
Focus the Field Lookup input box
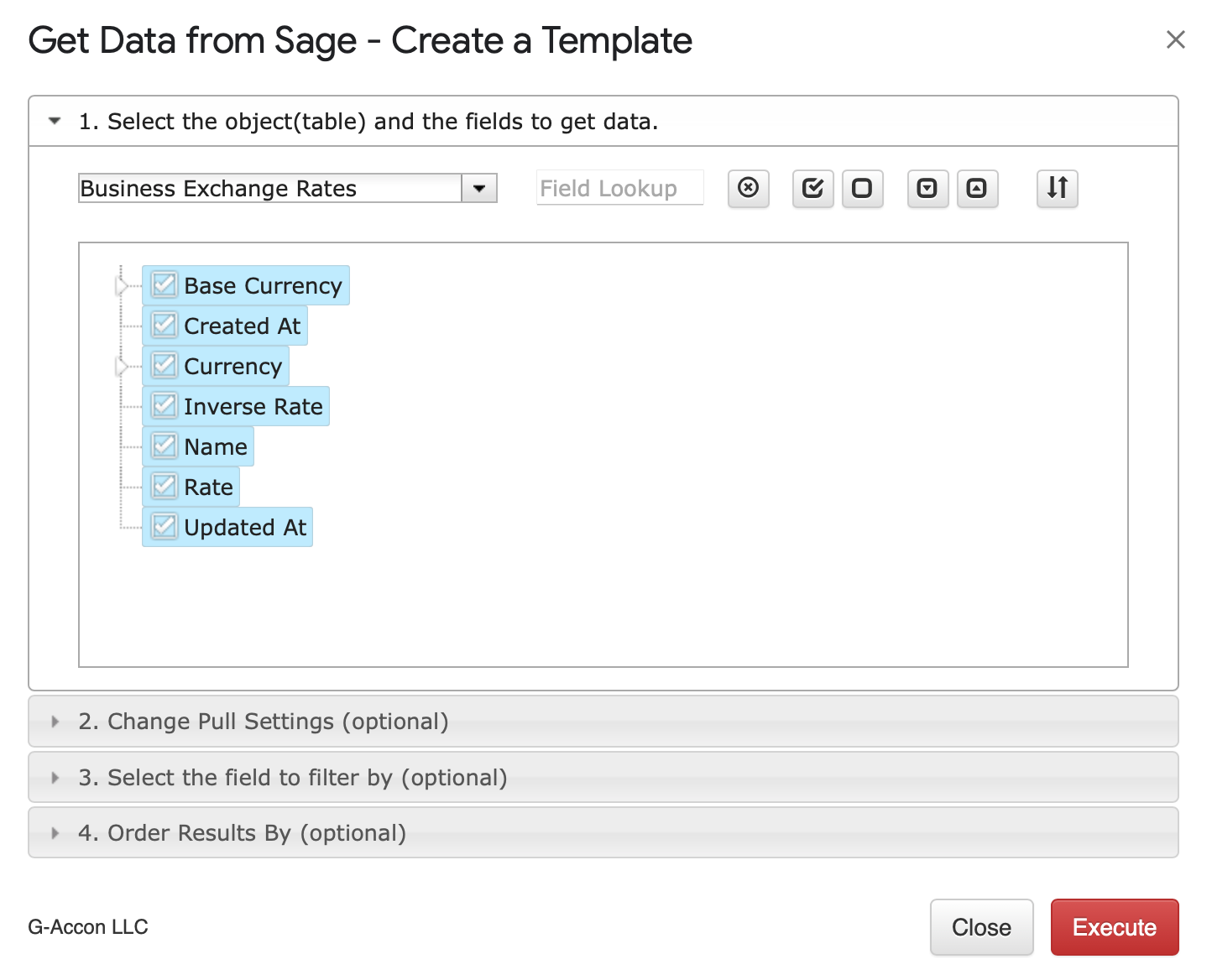(619, 189)
